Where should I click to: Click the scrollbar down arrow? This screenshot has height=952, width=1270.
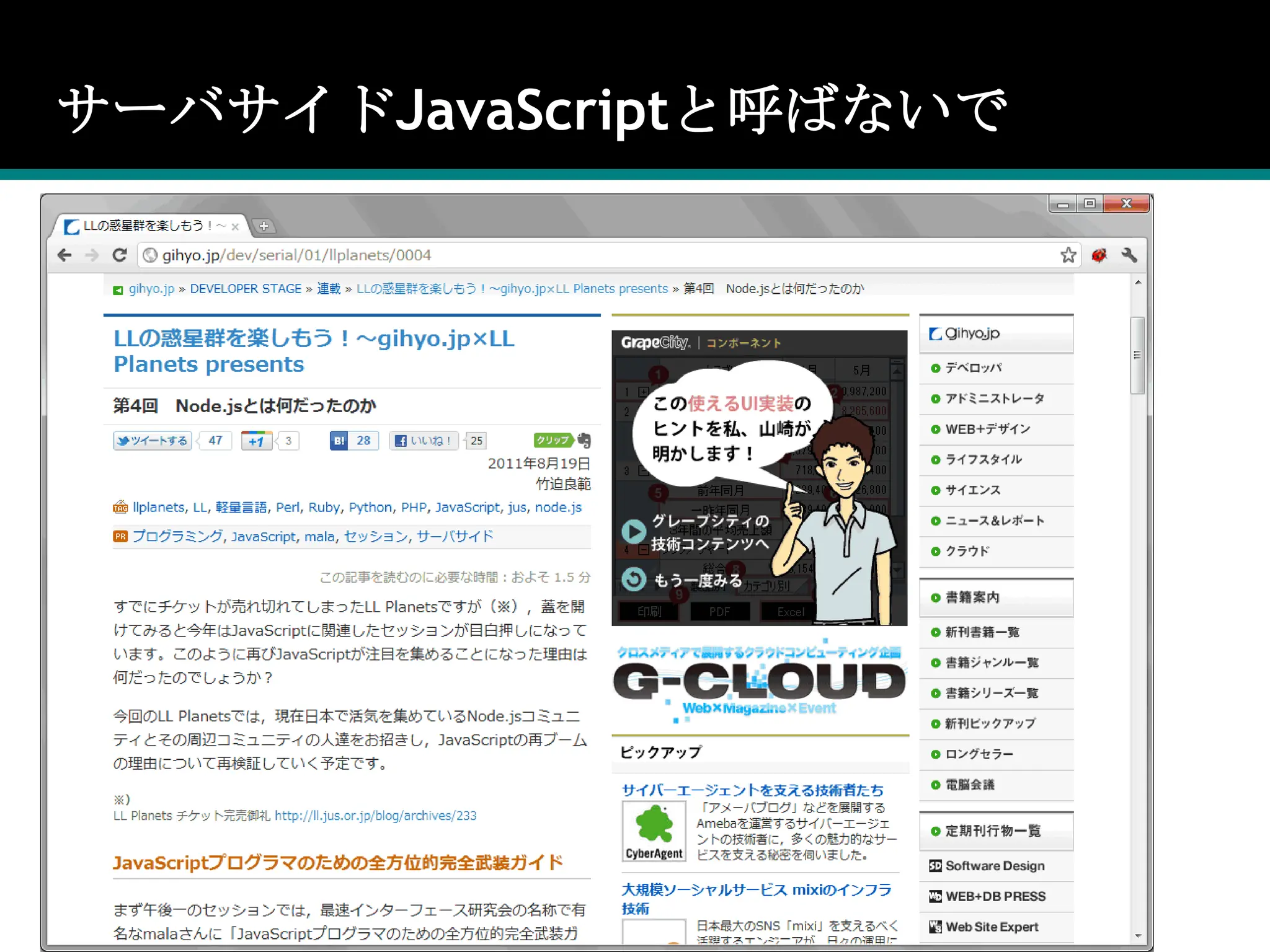1137,936
